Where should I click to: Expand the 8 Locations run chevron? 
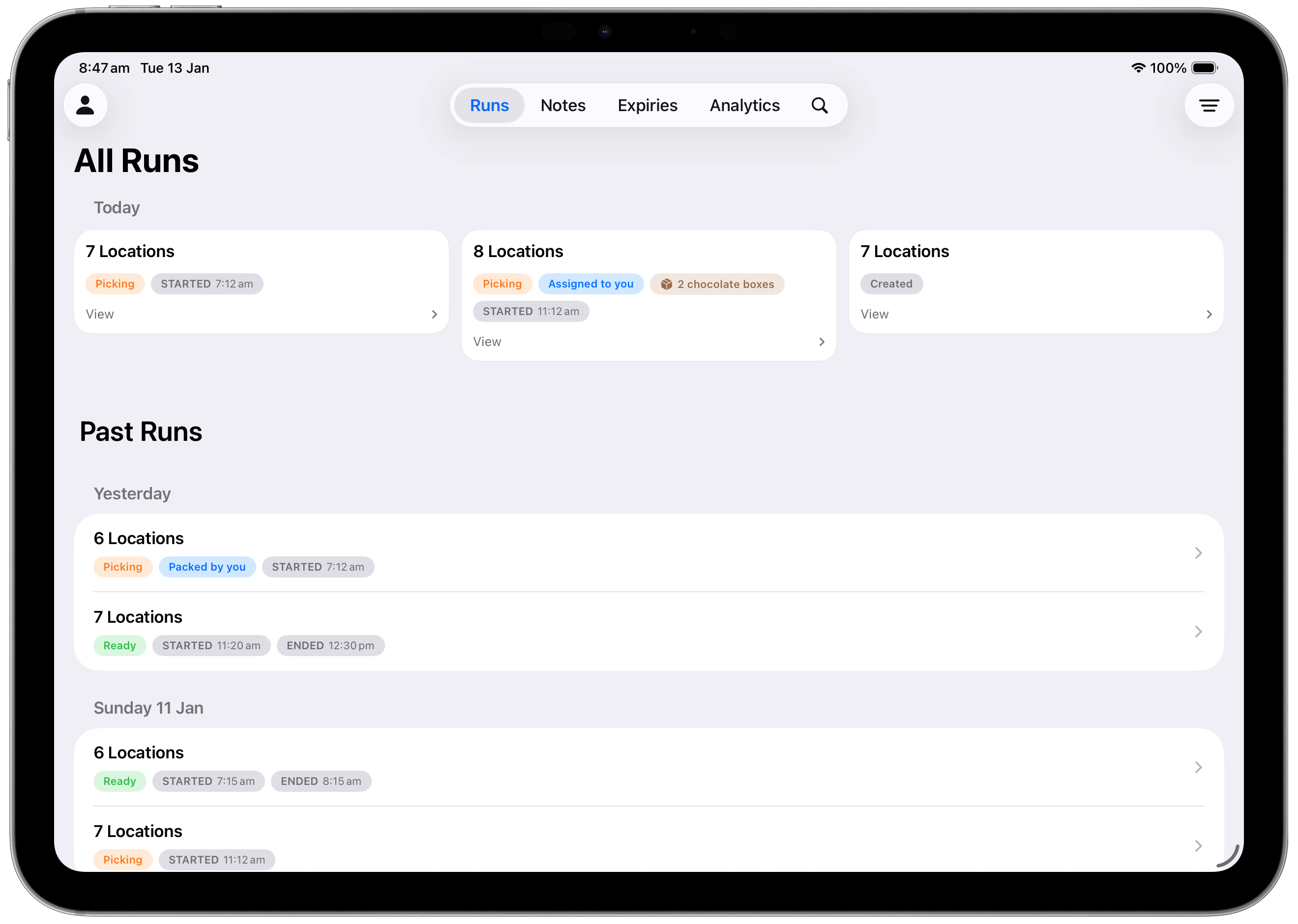[821, 342]
